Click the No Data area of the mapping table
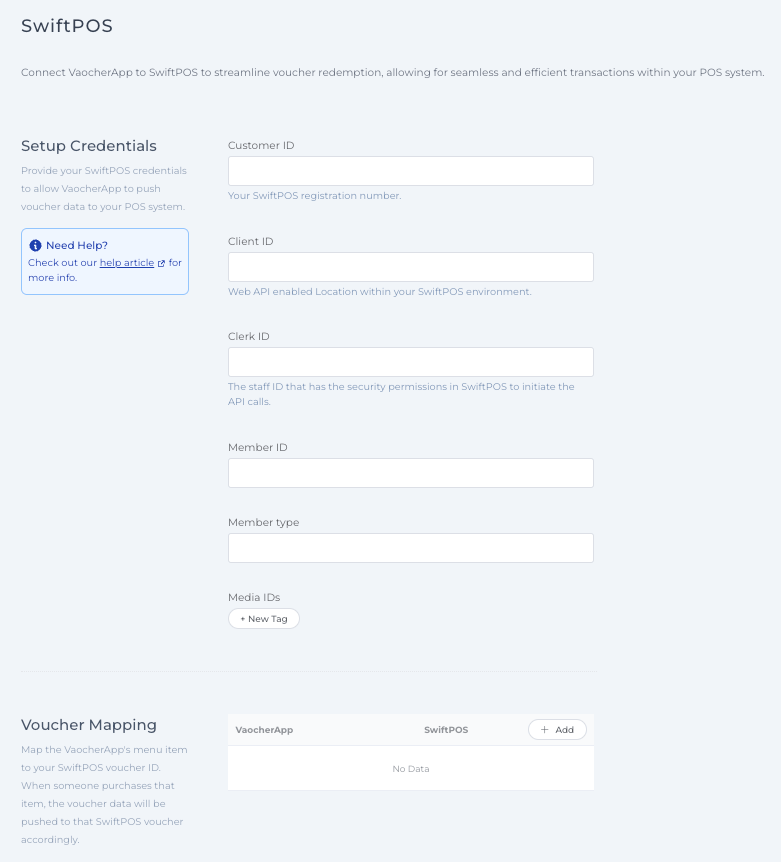Image resolution: width=781 pixels, height=862 pixels. tap(410, 768)
